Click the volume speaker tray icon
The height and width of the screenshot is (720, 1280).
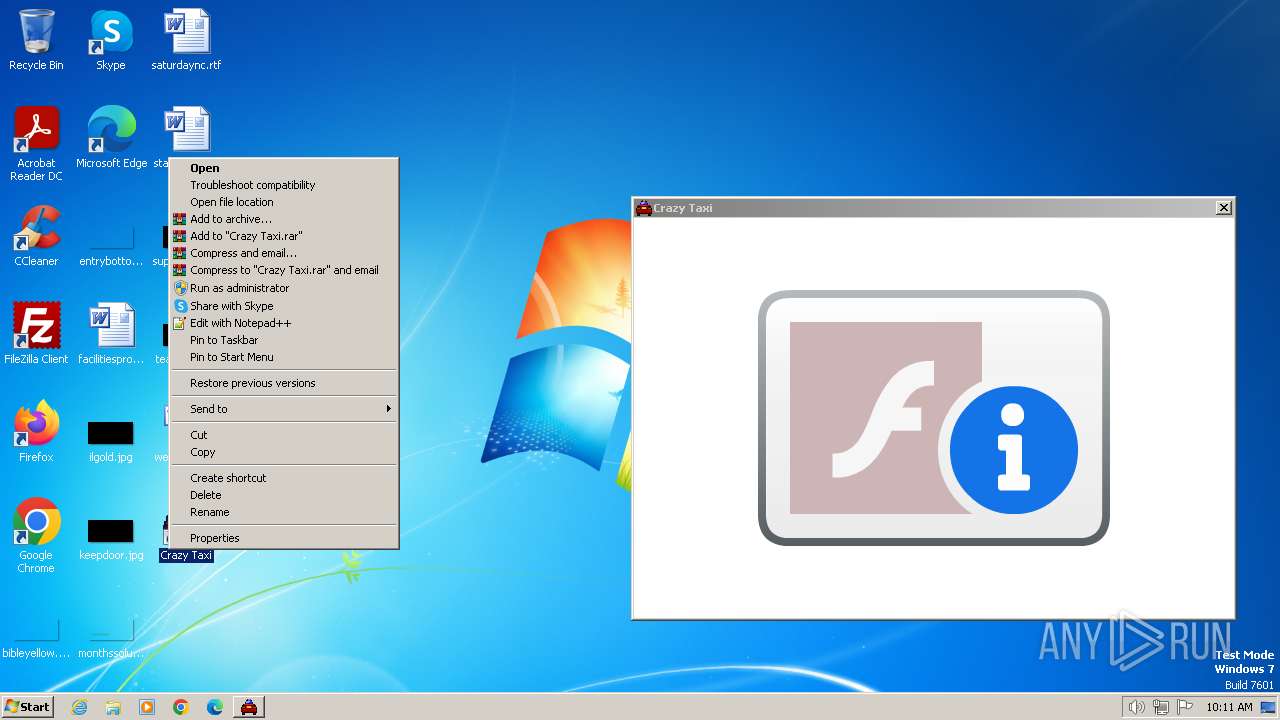[1136, 707]
